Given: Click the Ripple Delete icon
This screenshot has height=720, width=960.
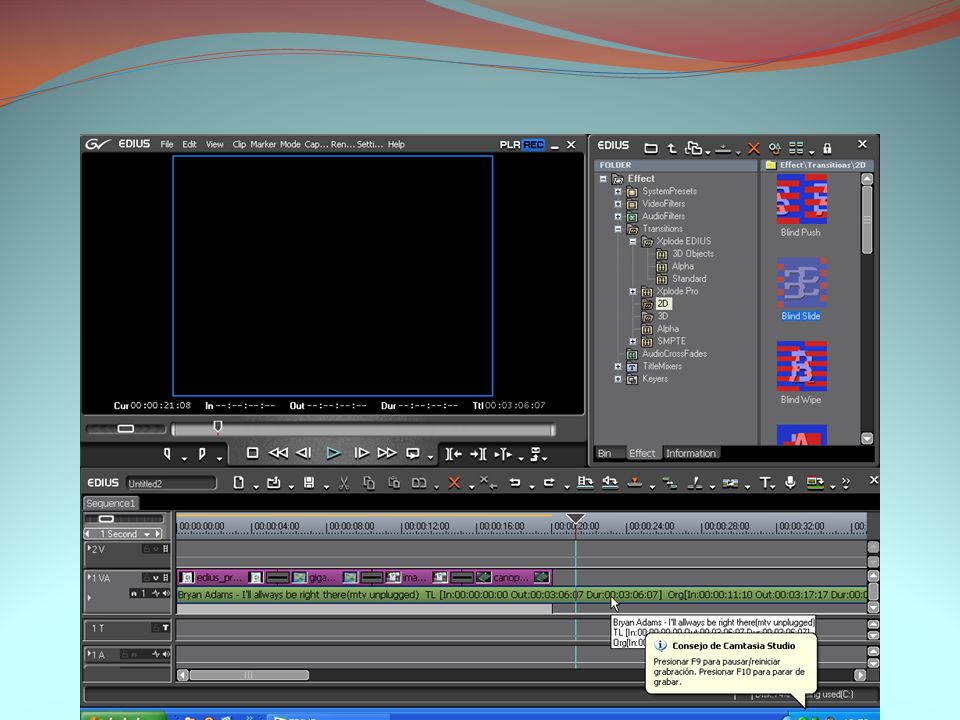Looking at the screenshot, I should (x=488, y=483).
